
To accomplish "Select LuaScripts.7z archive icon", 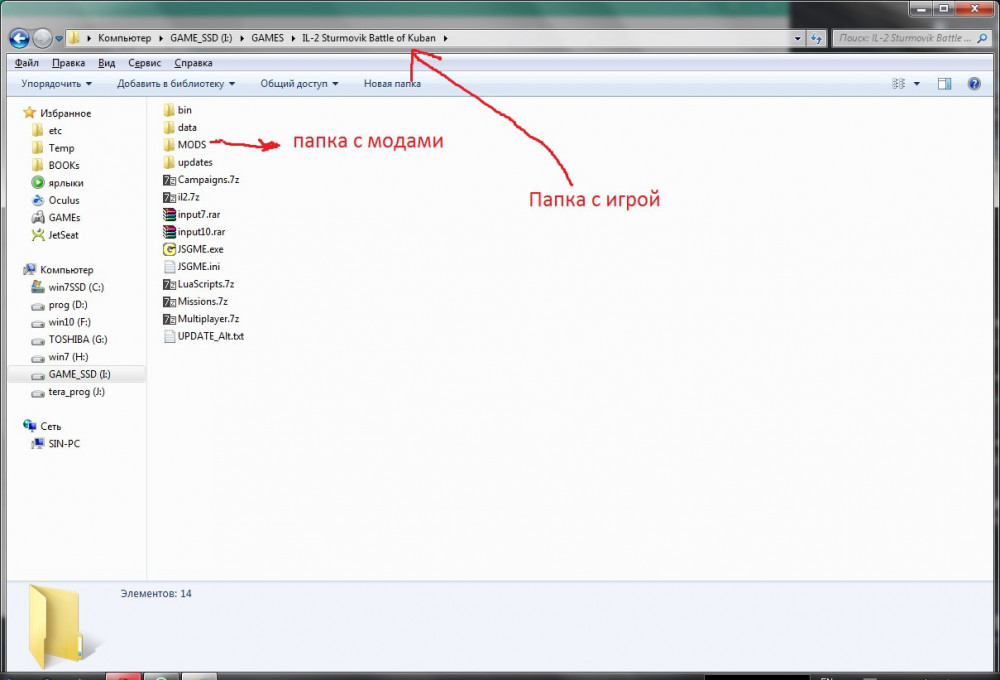I will tap(169, 284).
